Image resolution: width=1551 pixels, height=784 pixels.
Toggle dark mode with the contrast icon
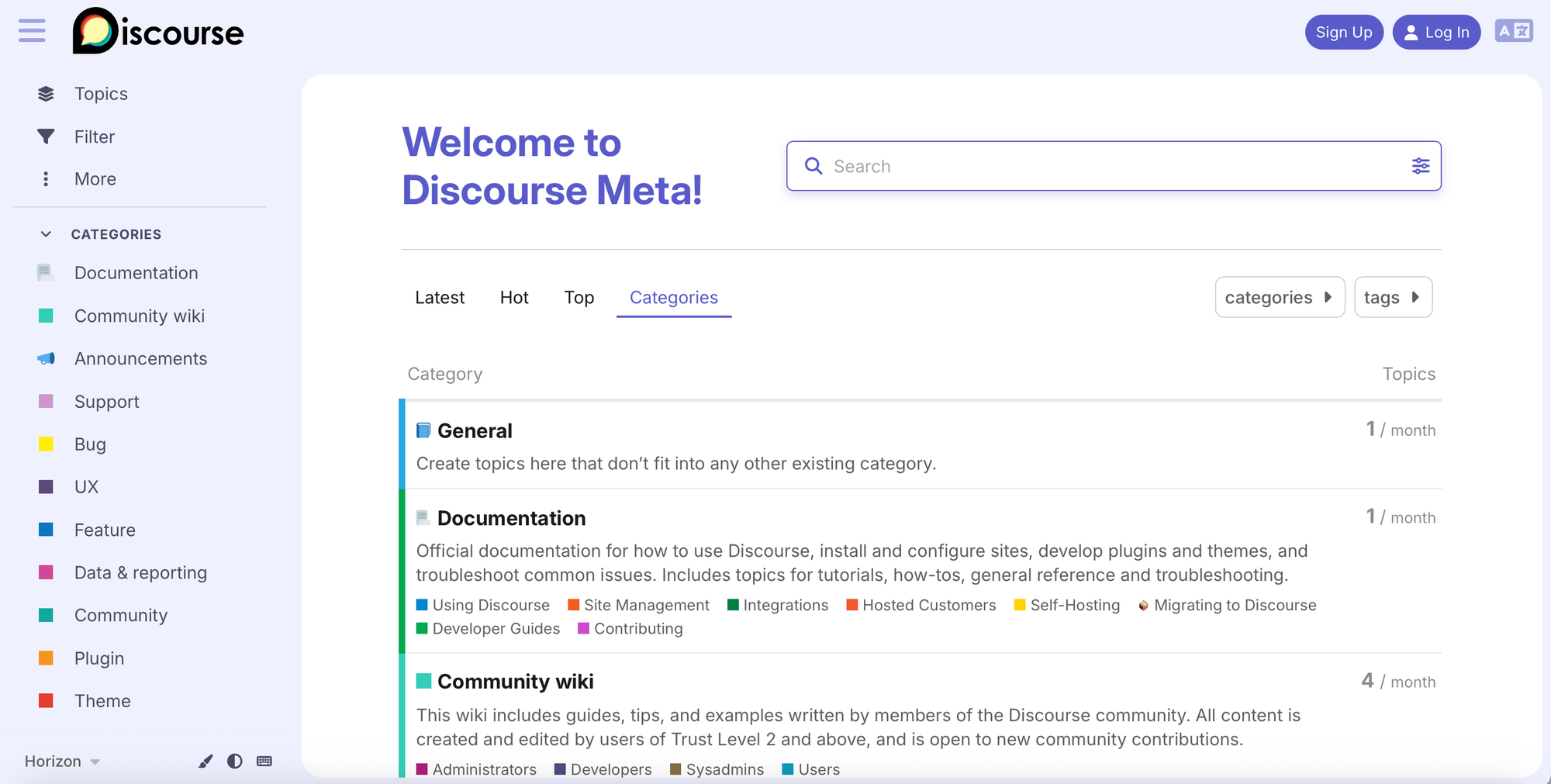234,762
